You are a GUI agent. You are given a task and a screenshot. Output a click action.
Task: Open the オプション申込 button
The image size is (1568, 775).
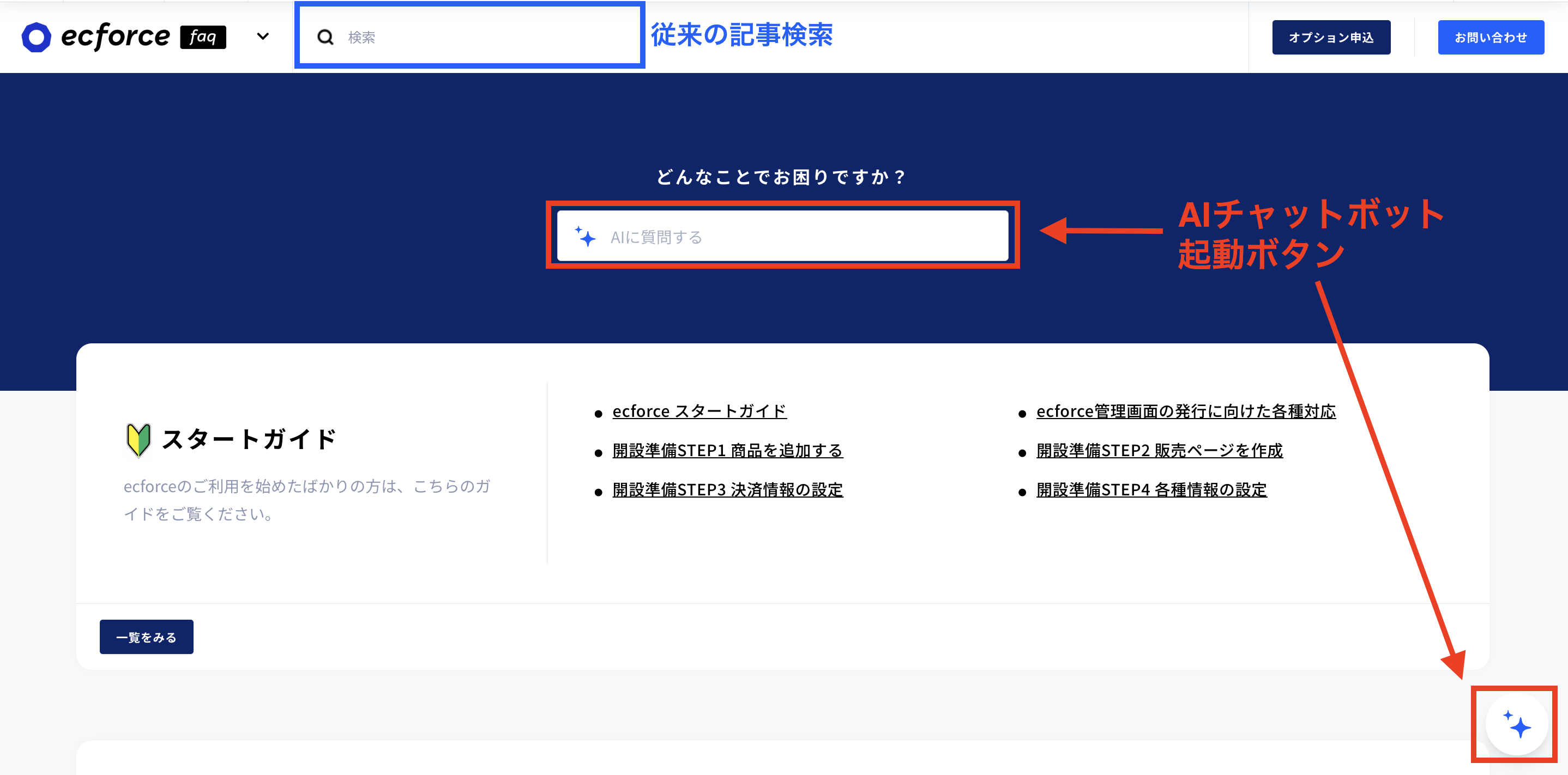tap(1331, 37)
